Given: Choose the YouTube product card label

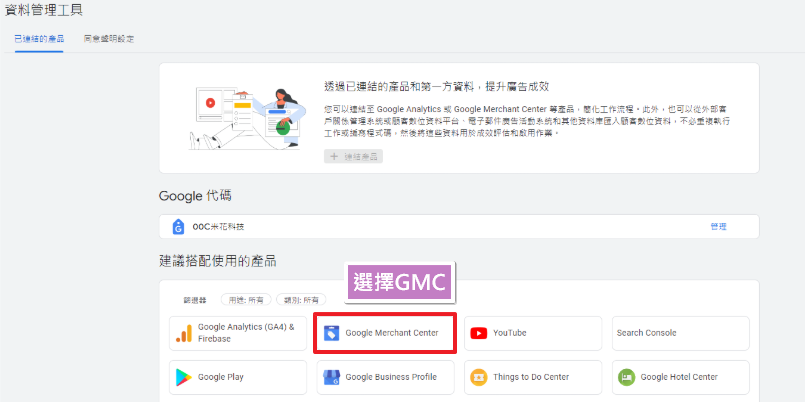Looking at the screenshot, I should tap(509, 333).
